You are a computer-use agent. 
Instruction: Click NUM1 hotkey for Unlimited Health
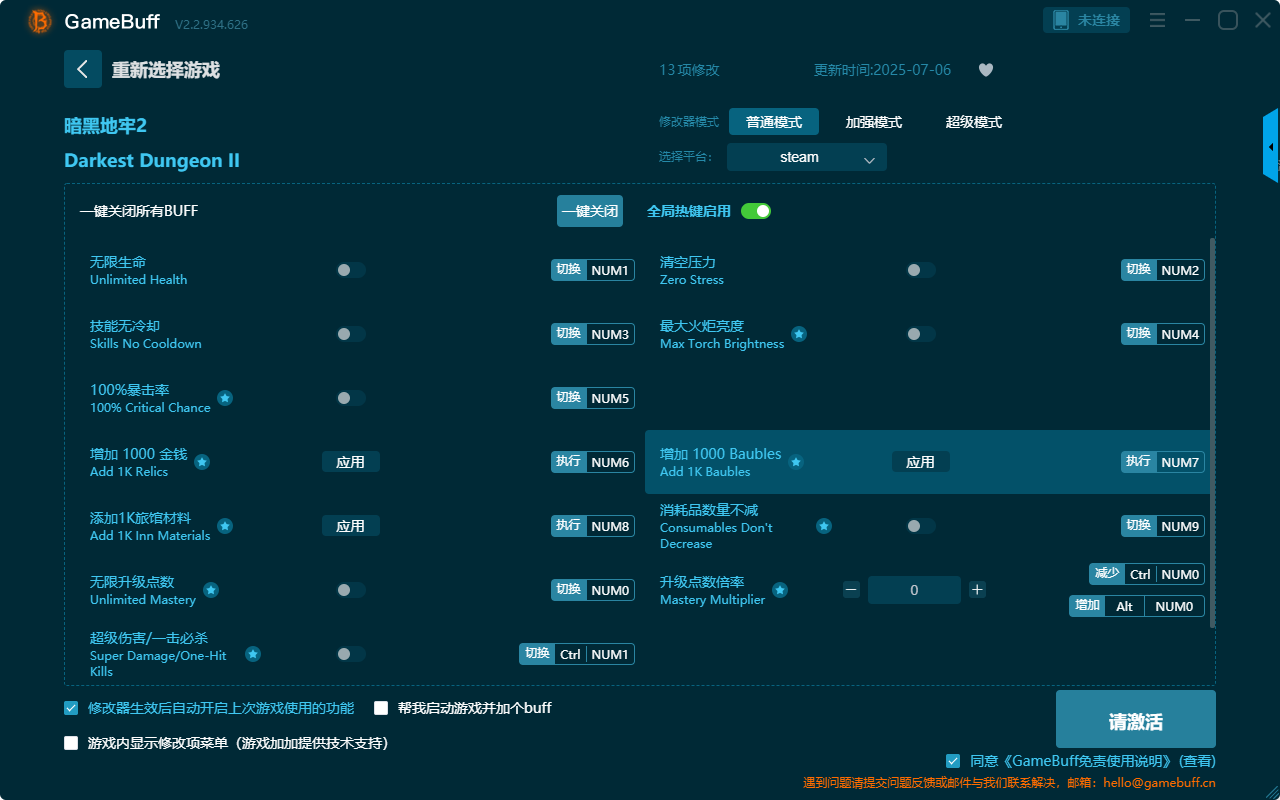click(x=593, y=270)
